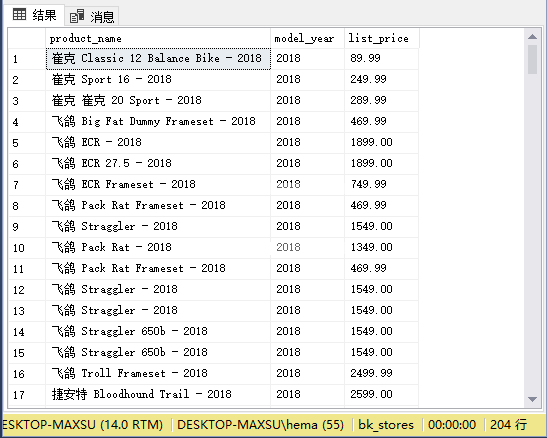
Task: Switch to the 消息 messages tab
Action: (x=92, y=16)
